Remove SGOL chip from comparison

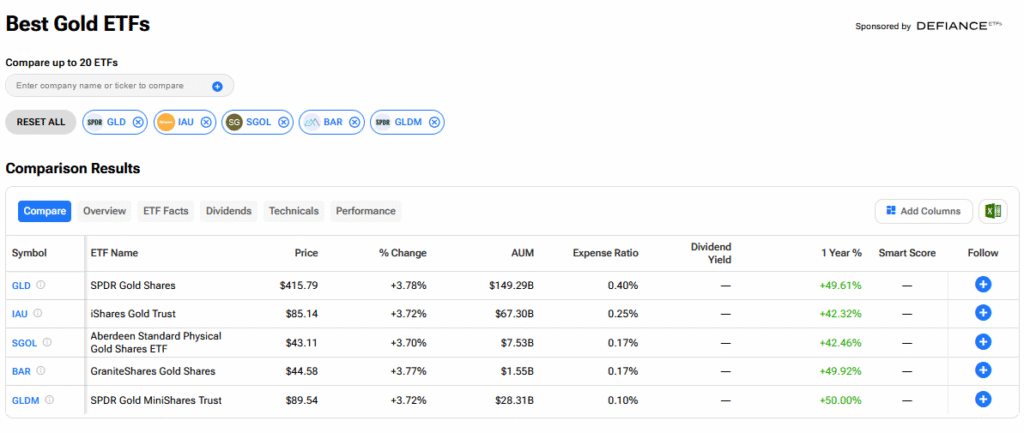(283, 122)
